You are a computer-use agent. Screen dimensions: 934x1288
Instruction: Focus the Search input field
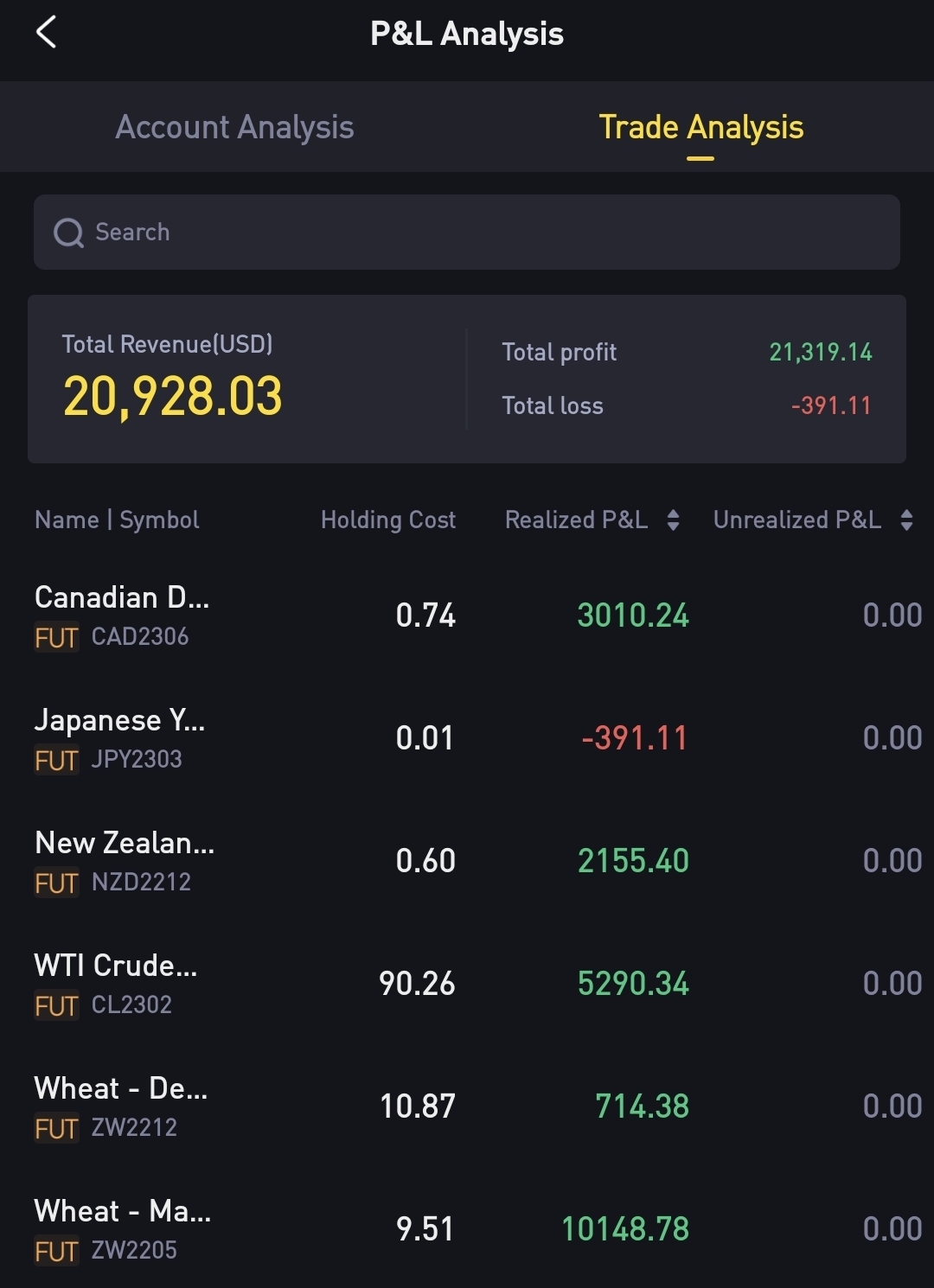(484, 233)
